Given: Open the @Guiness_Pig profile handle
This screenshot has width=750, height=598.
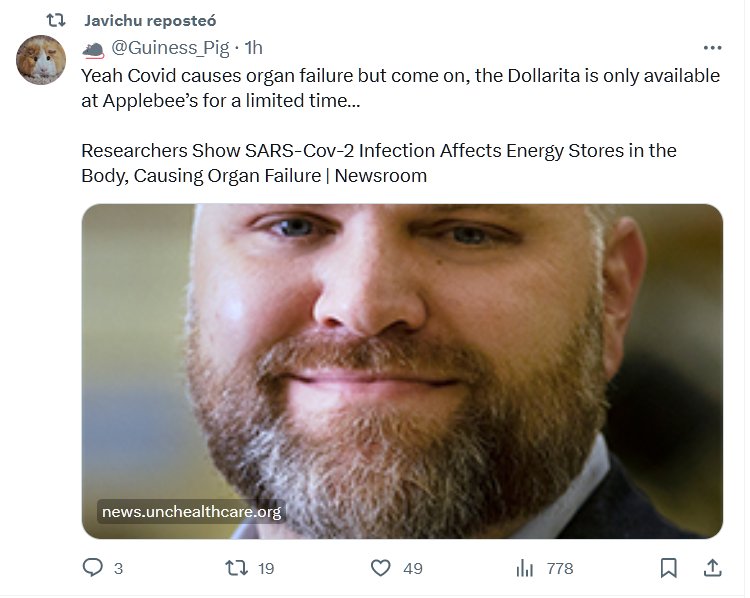Looking at the screenshot, I should pos(171,47).
